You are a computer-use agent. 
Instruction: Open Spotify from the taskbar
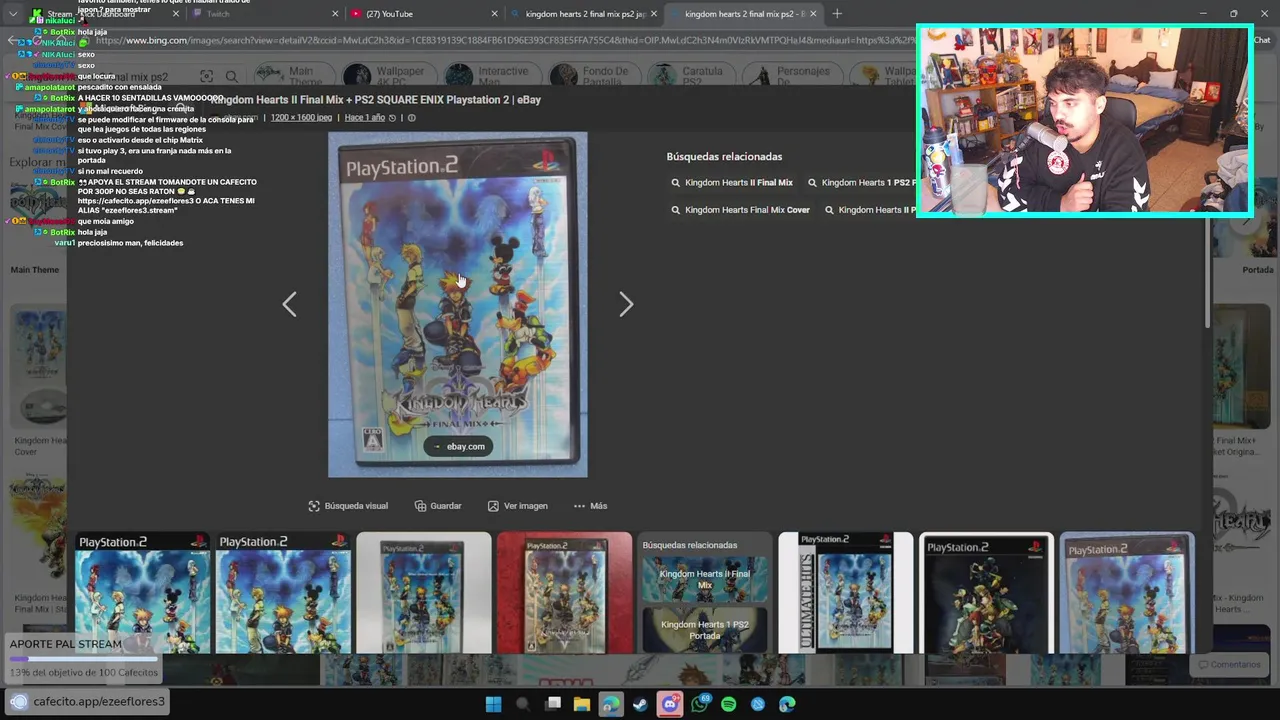pyautogui.click(x=728, y=705)
